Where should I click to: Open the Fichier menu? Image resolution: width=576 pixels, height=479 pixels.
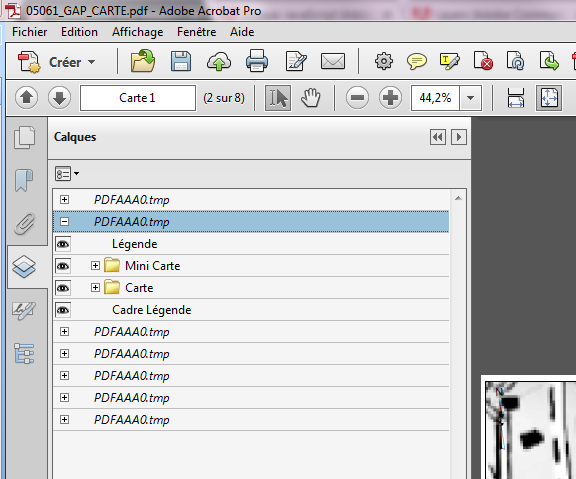(29, 32)
